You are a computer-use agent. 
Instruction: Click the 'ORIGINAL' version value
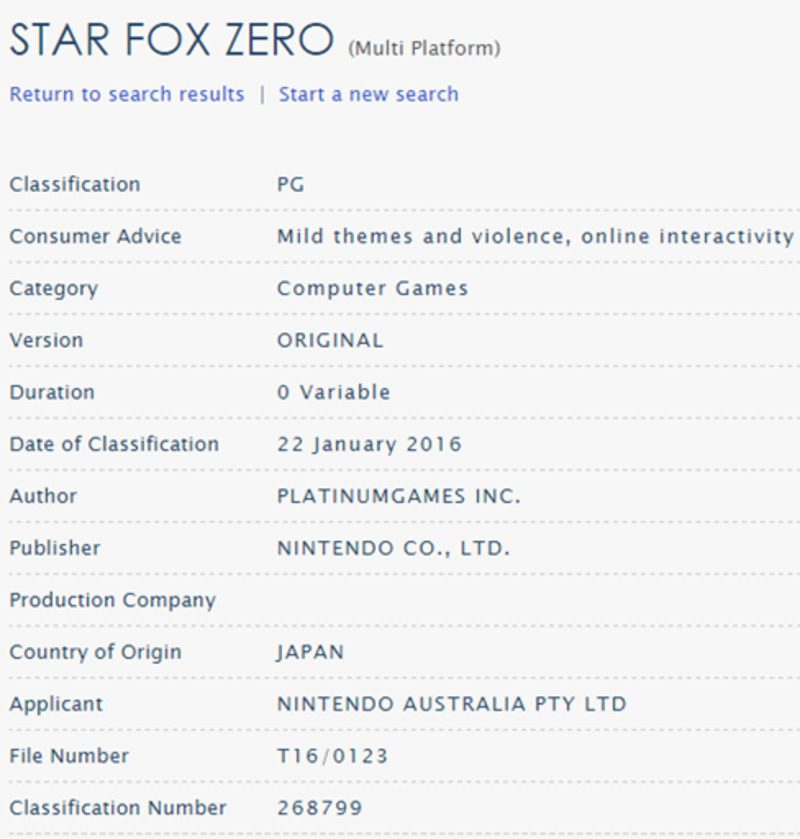point(330,340)
